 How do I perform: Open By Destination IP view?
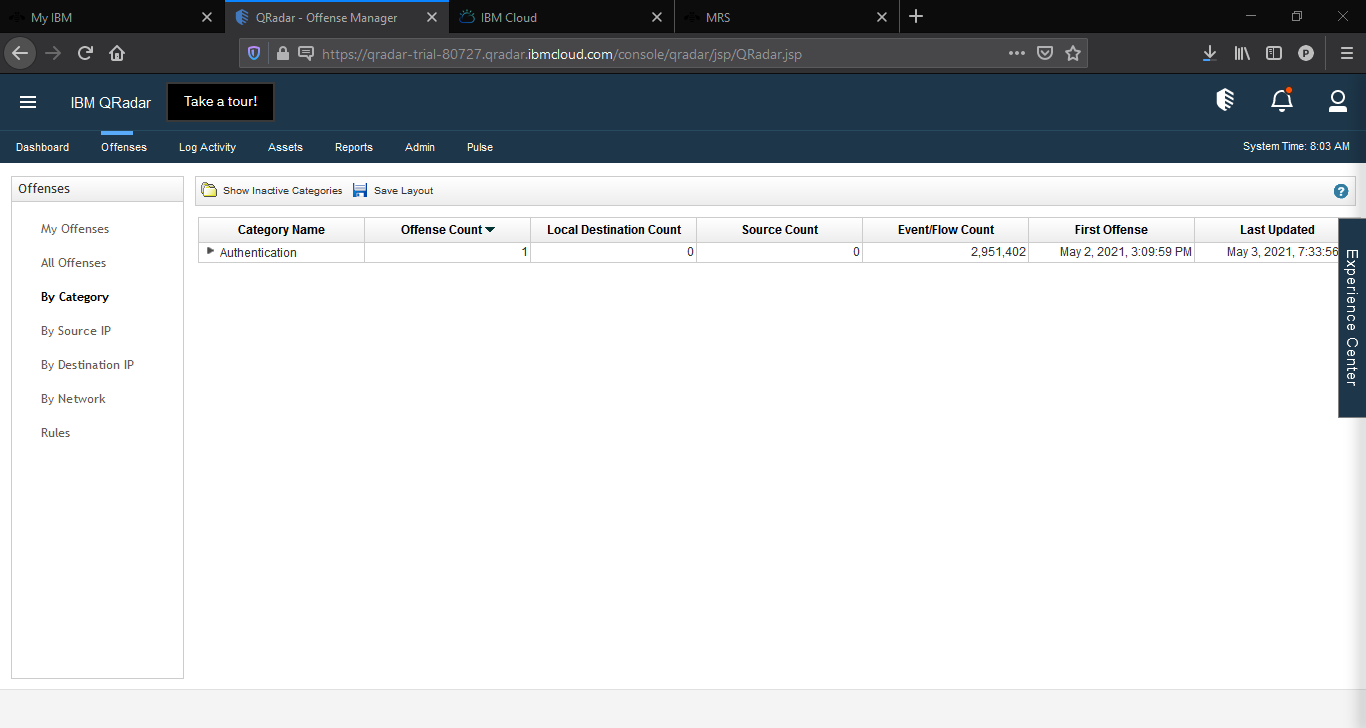coord(87,365)
